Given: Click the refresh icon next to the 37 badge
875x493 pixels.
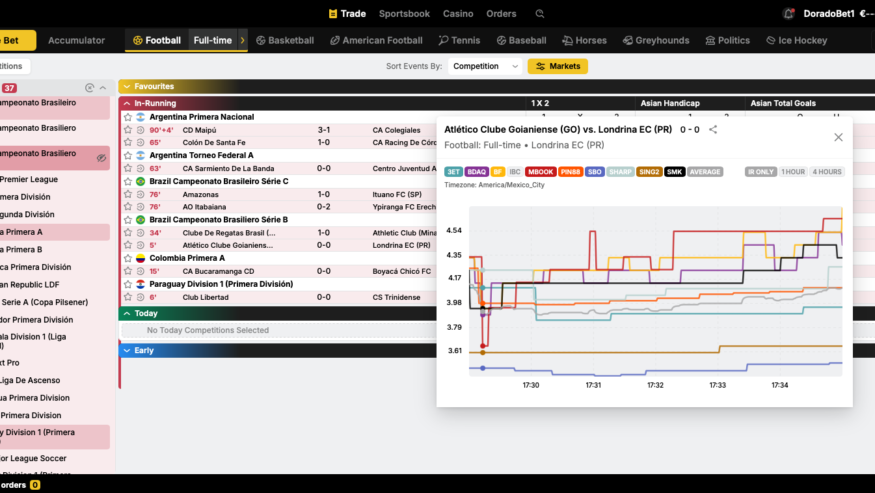Looking at the screenshot, I should tap(90, 88).
